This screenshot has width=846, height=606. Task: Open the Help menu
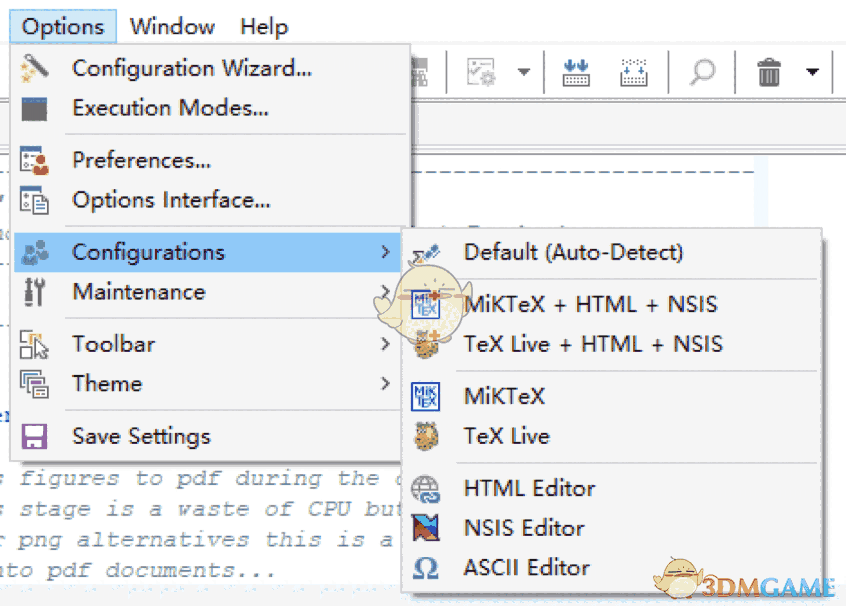point(264,27)
